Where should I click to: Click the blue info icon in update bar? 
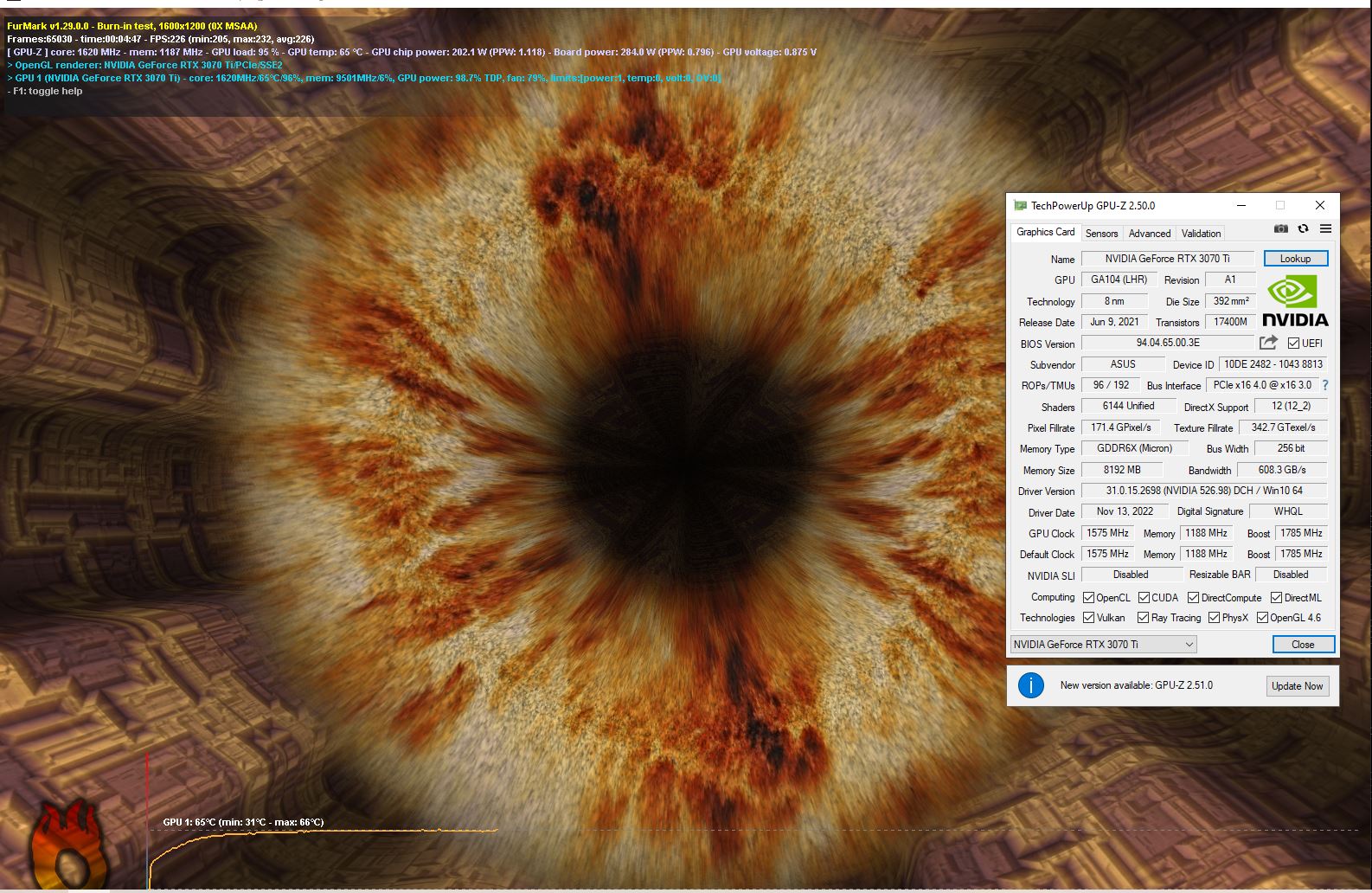point(1030,685)
